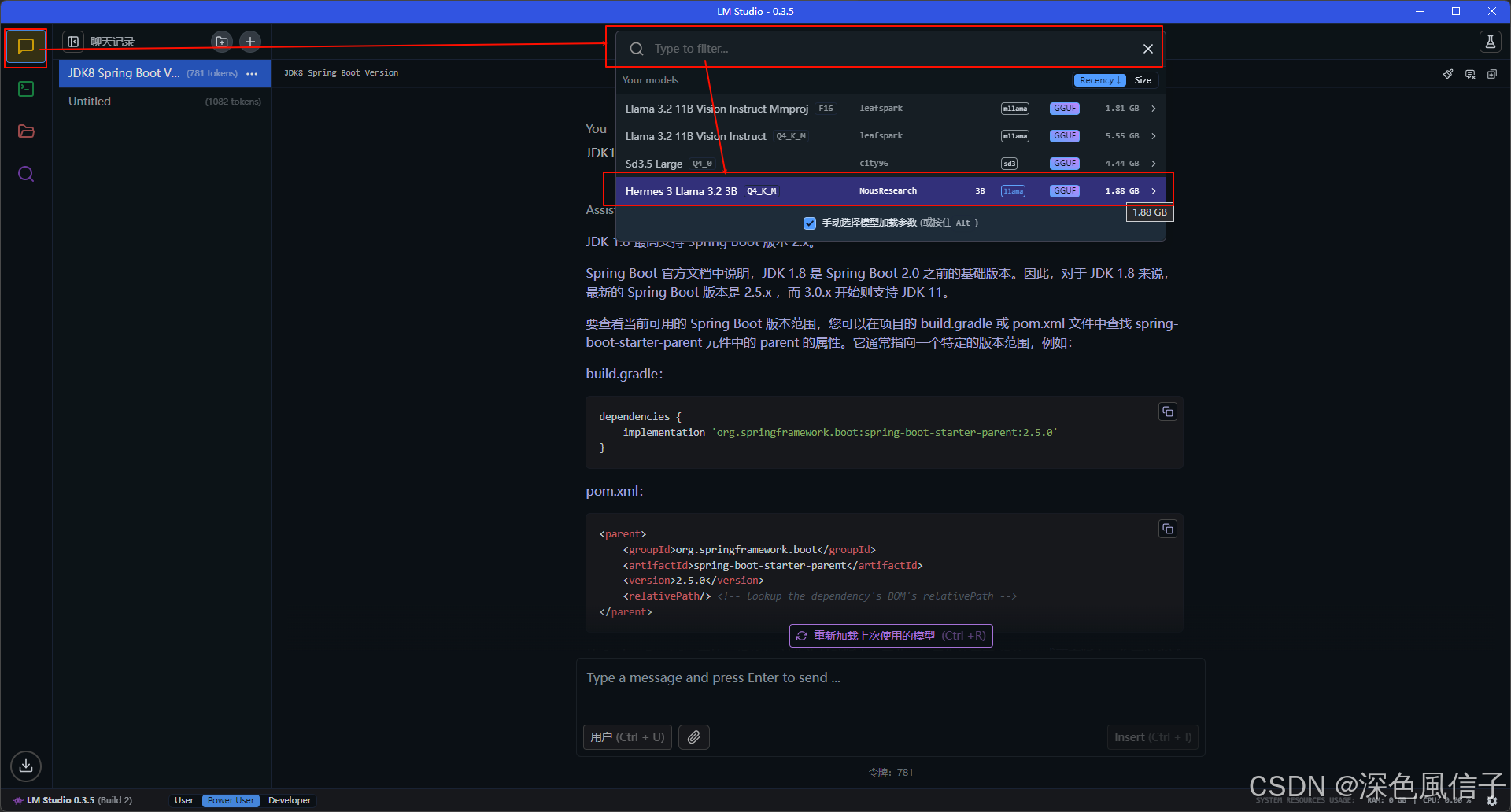1511x812 pixels.
Task: Start a new chat with plus
Action: (250, 42)
